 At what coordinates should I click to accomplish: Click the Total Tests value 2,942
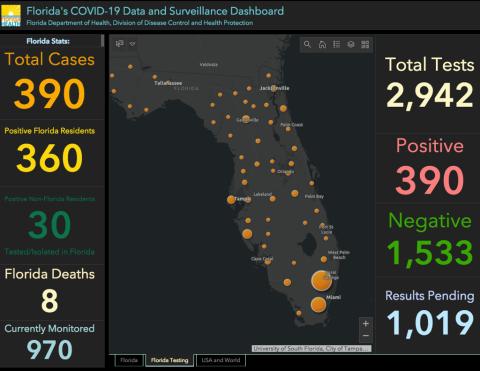pos(430,96)
